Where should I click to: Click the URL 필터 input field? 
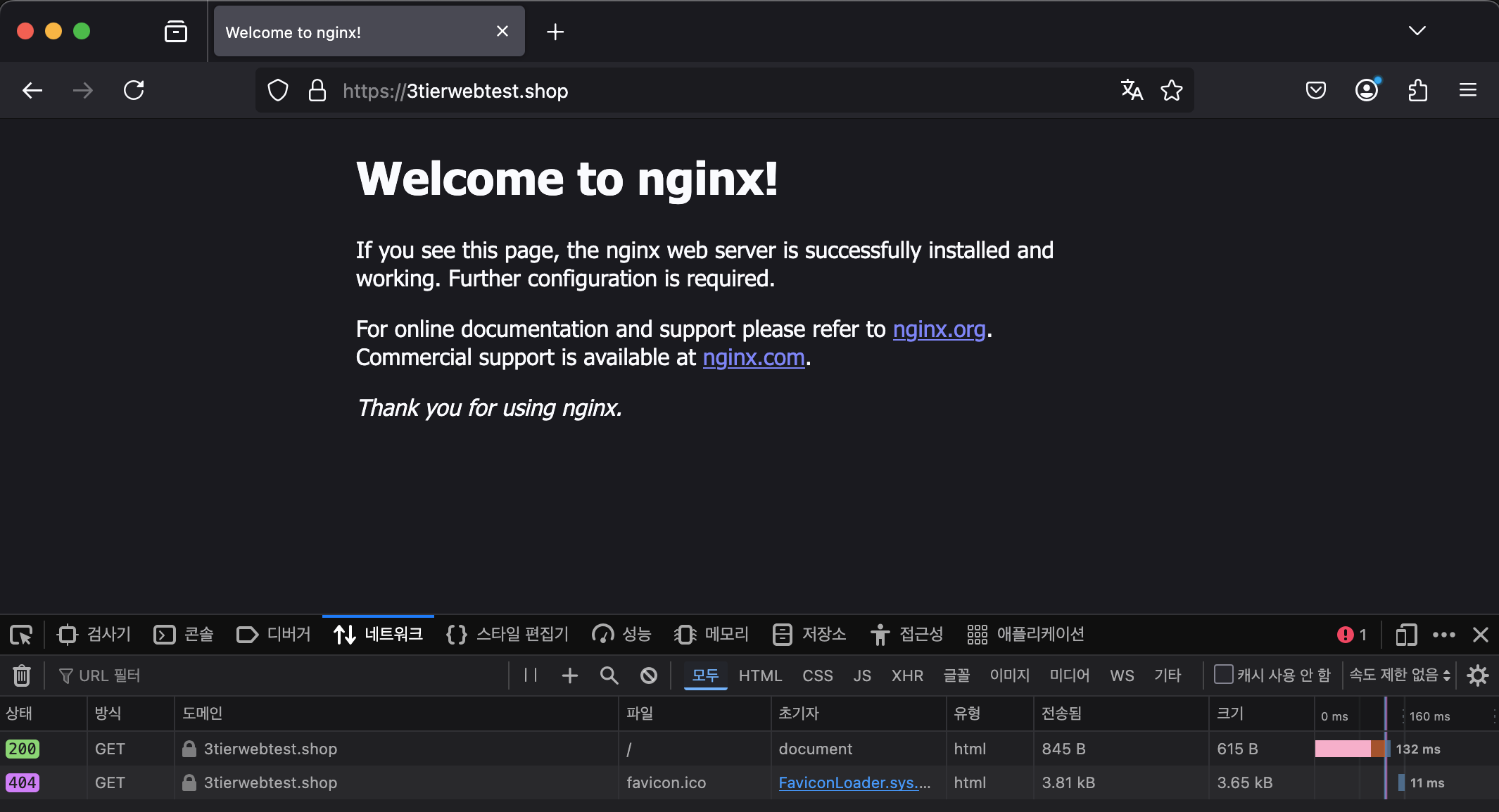[282, 675]
